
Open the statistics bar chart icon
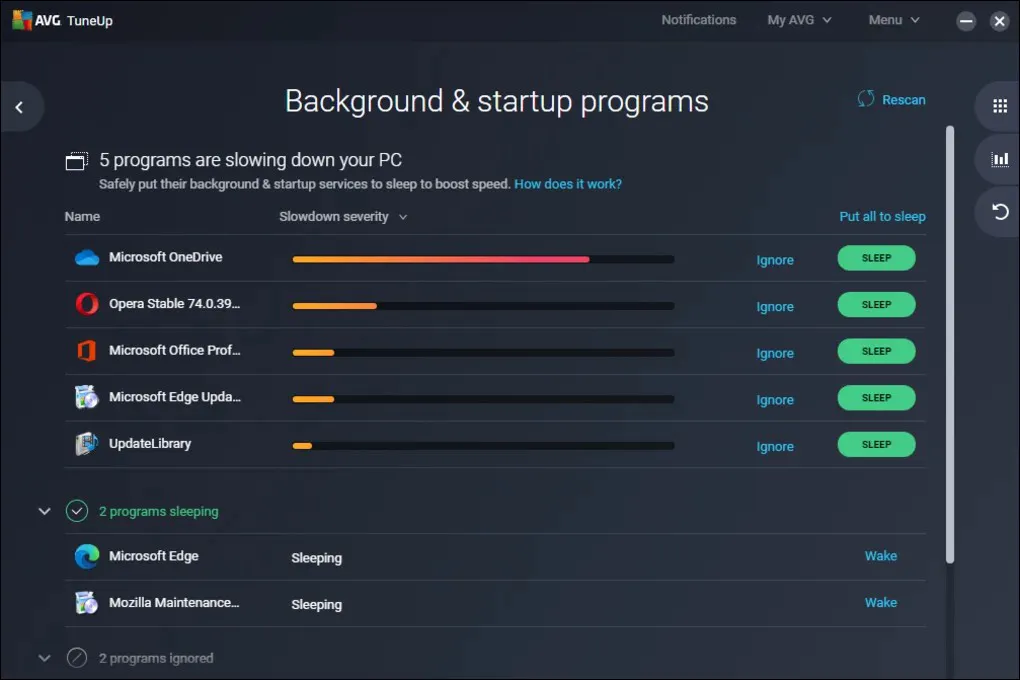999,159
